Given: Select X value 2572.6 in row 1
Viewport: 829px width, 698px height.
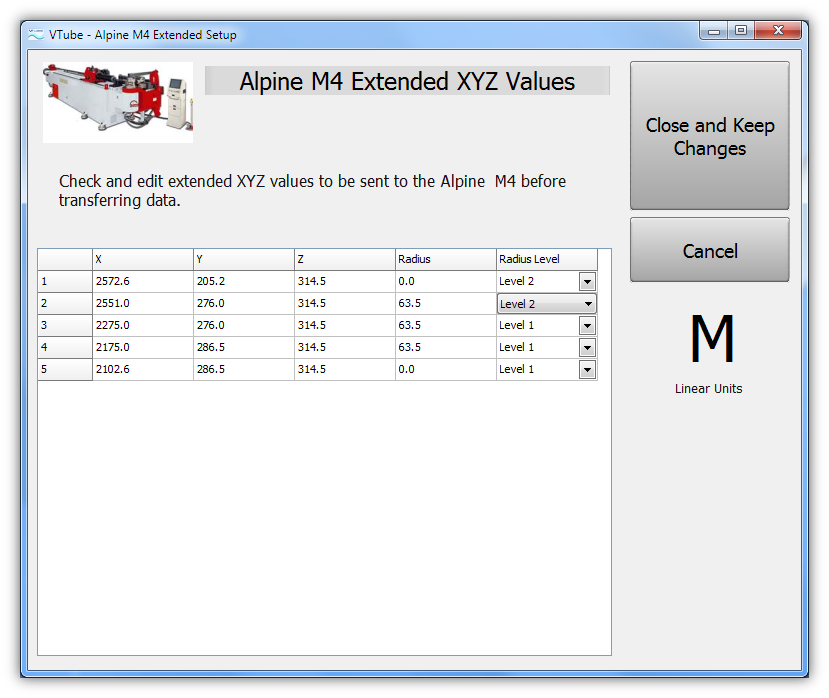Looking at the screenshot, I should pyautogui.click(x=142, y=282).
